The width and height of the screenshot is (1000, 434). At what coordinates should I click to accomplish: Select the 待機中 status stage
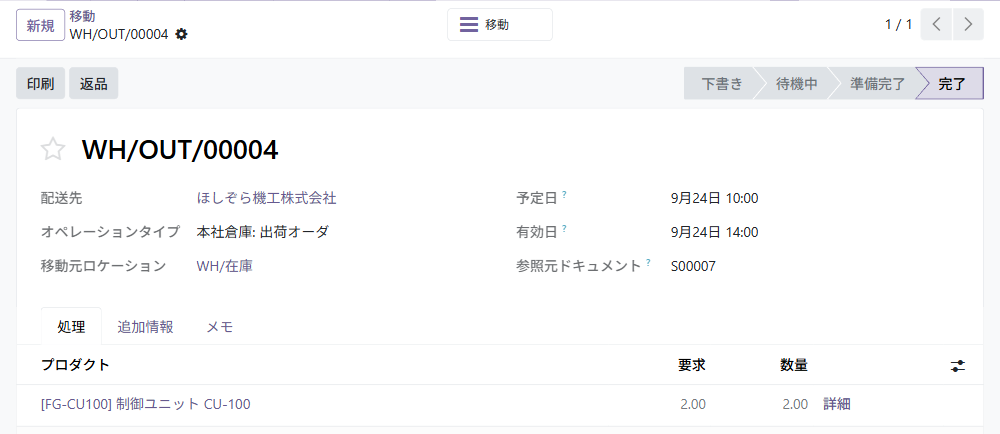click(x=796, y=83)
